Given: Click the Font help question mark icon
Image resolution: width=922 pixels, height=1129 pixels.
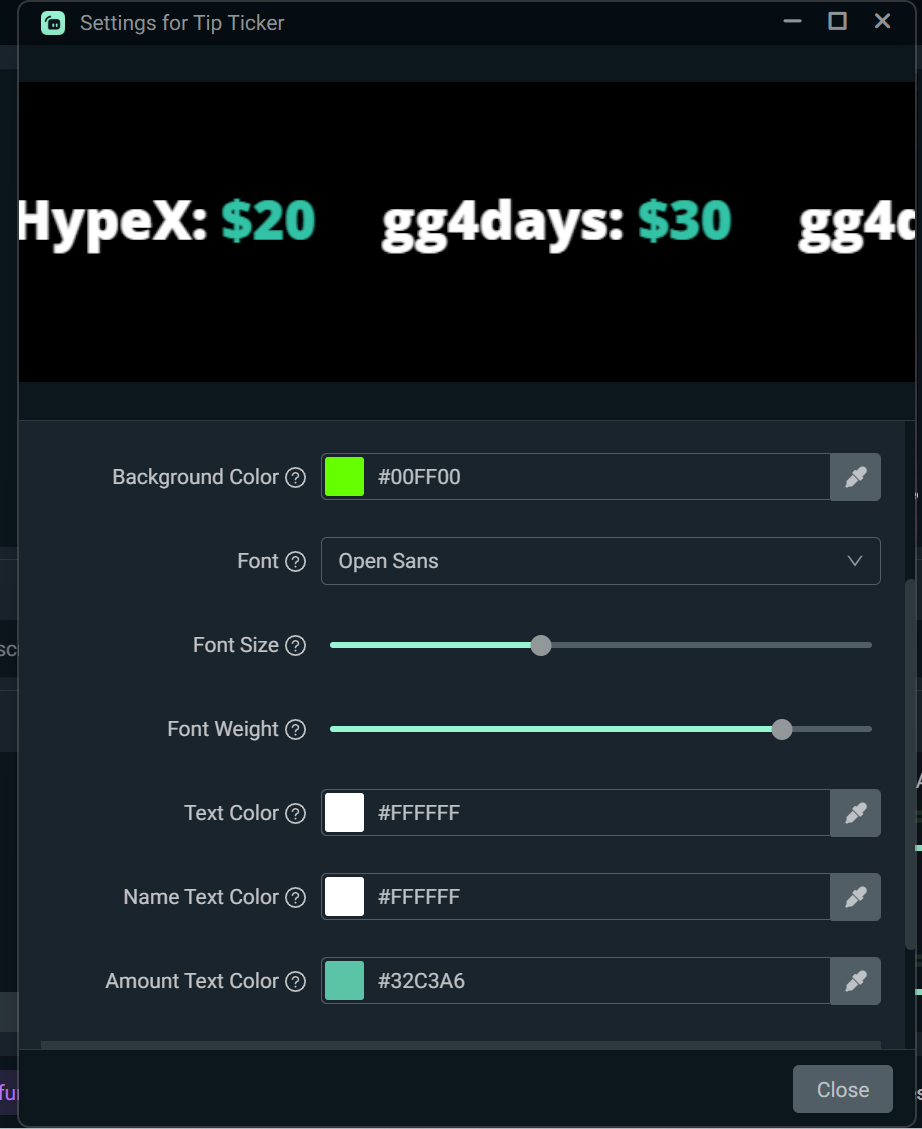Looking at the screenshot, I should pos(295,562).
